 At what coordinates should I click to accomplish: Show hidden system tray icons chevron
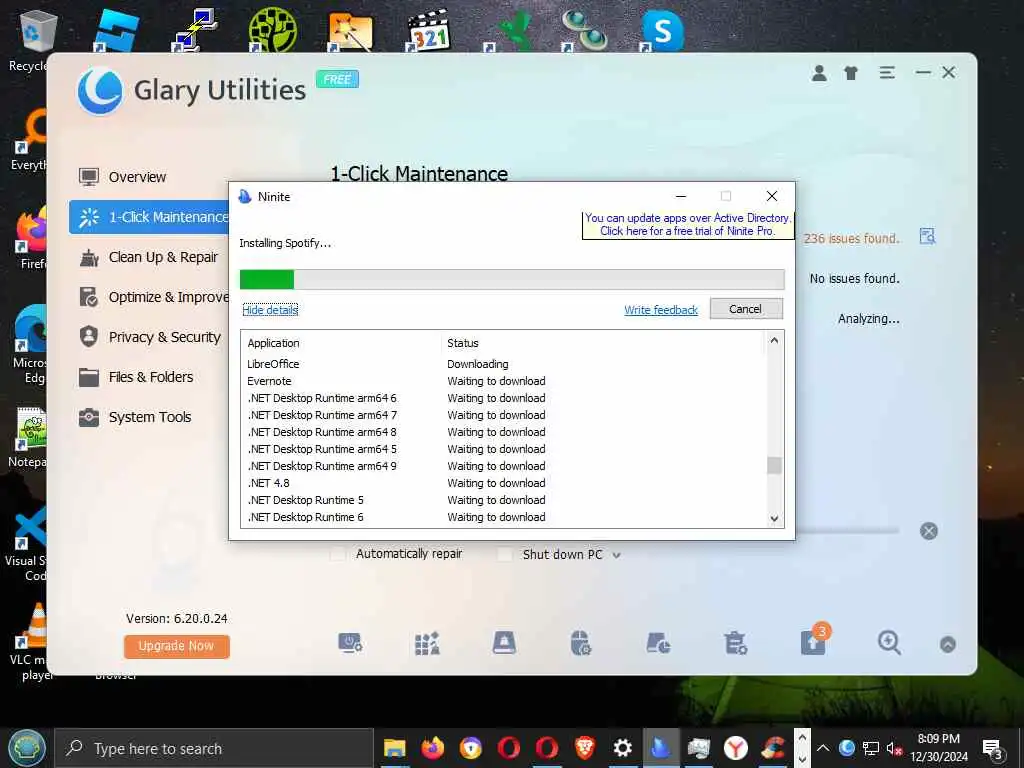coord(823,748)
